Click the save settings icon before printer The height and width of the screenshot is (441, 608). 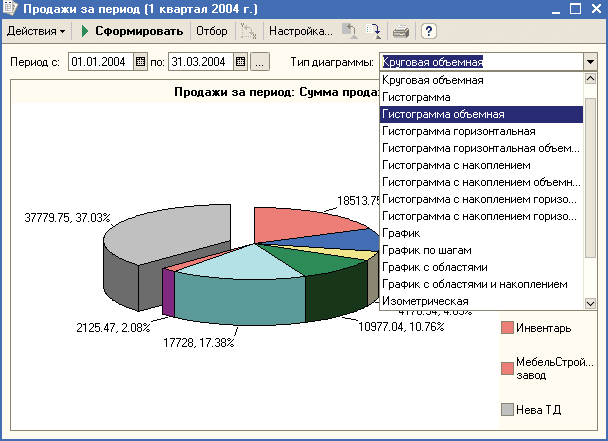pyautogui.click(x=374, y=31)
